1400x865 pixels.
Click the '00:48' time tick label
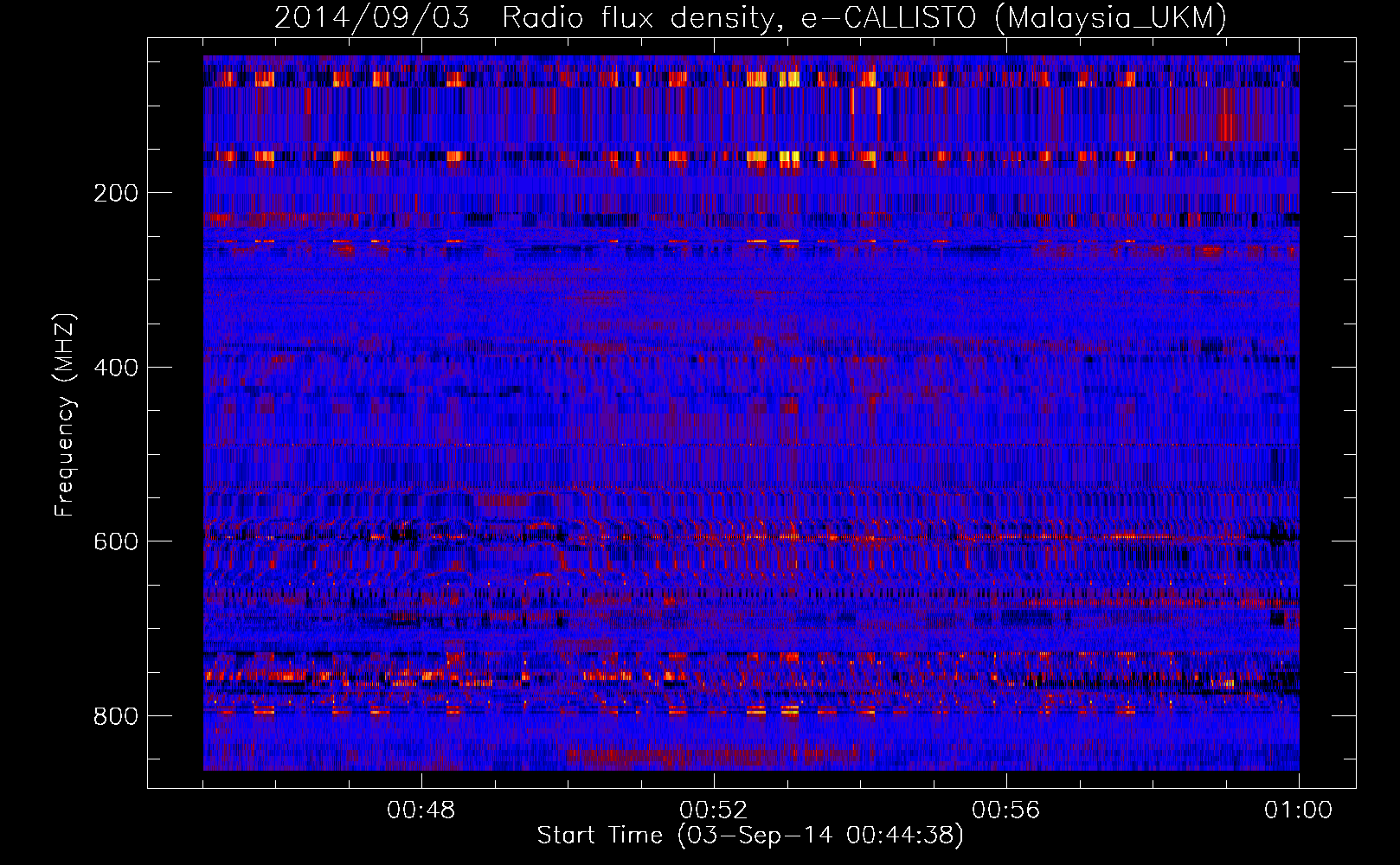tap(421, 811)
